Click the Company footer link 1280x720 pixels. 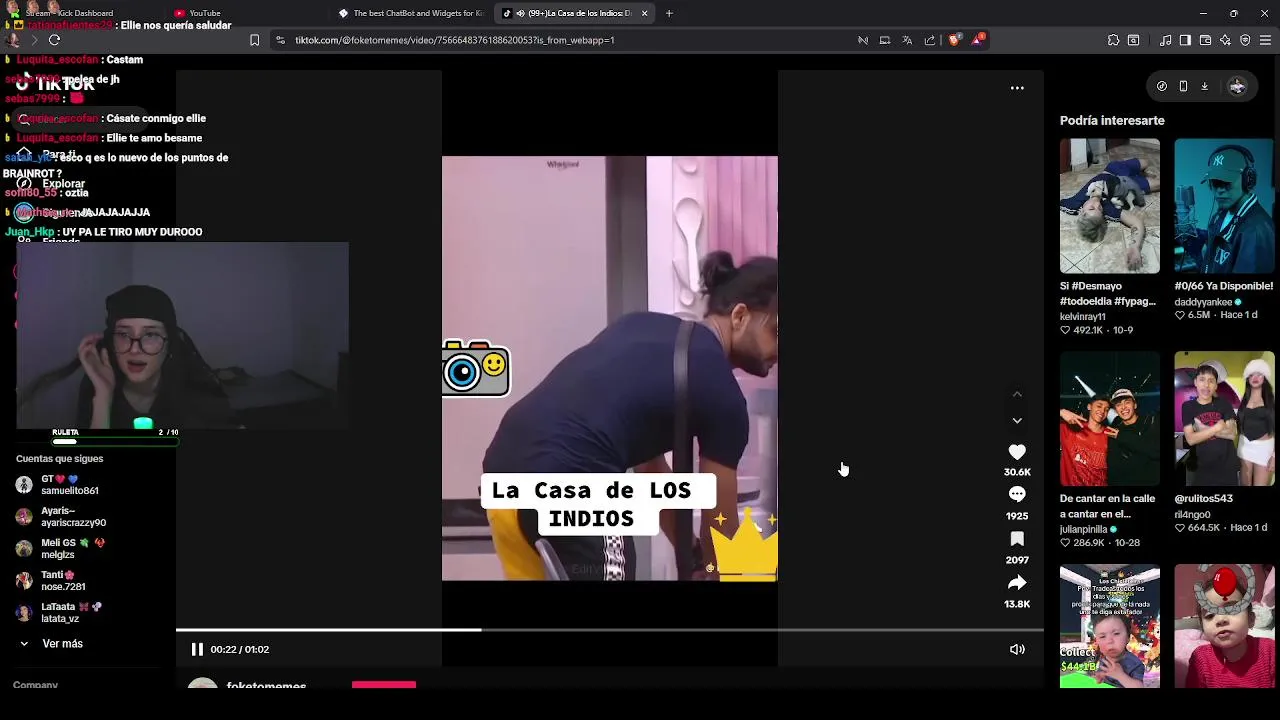pos(35,685)
